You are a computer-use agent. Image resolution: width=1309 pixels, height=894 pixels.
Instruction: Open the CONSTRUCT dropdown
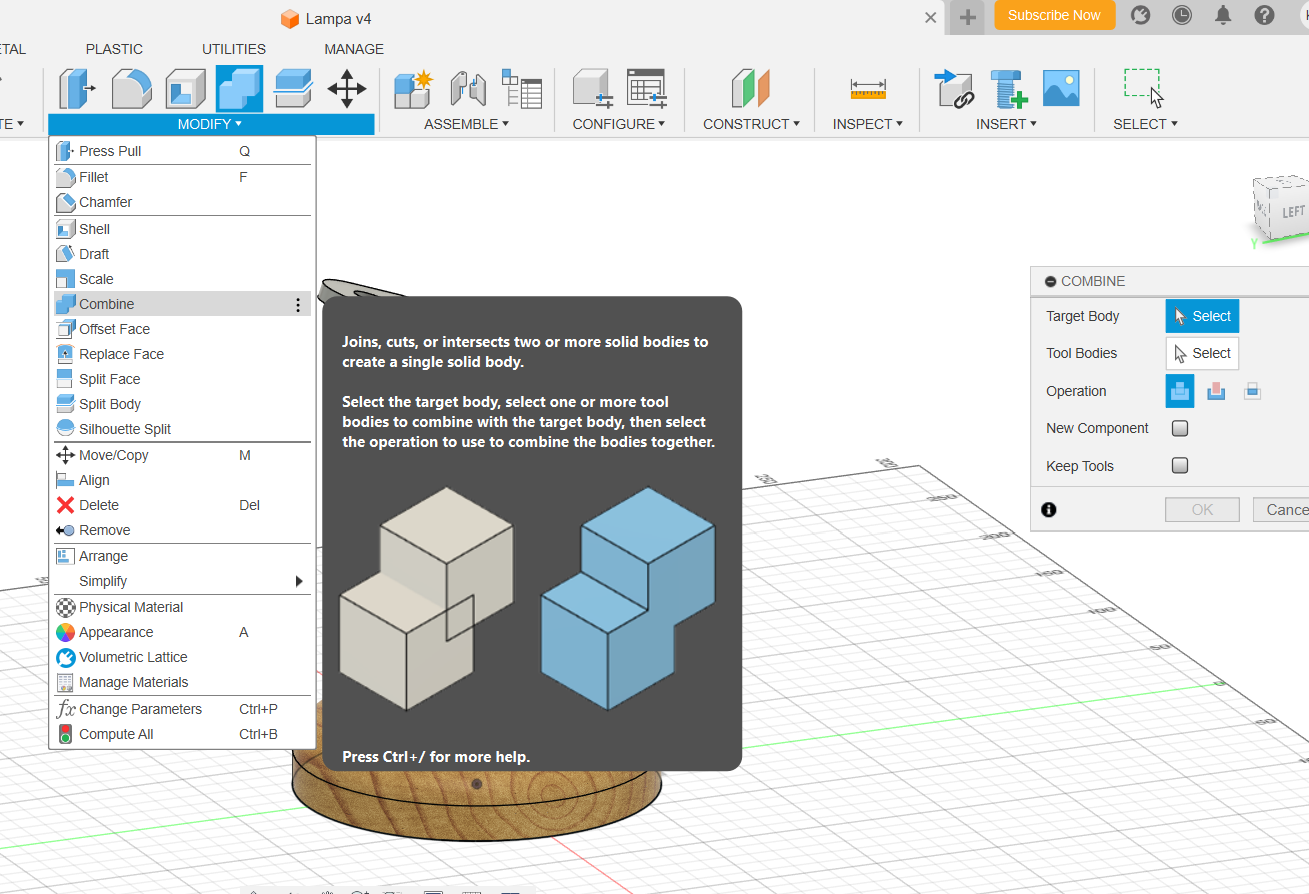point(751,124)
